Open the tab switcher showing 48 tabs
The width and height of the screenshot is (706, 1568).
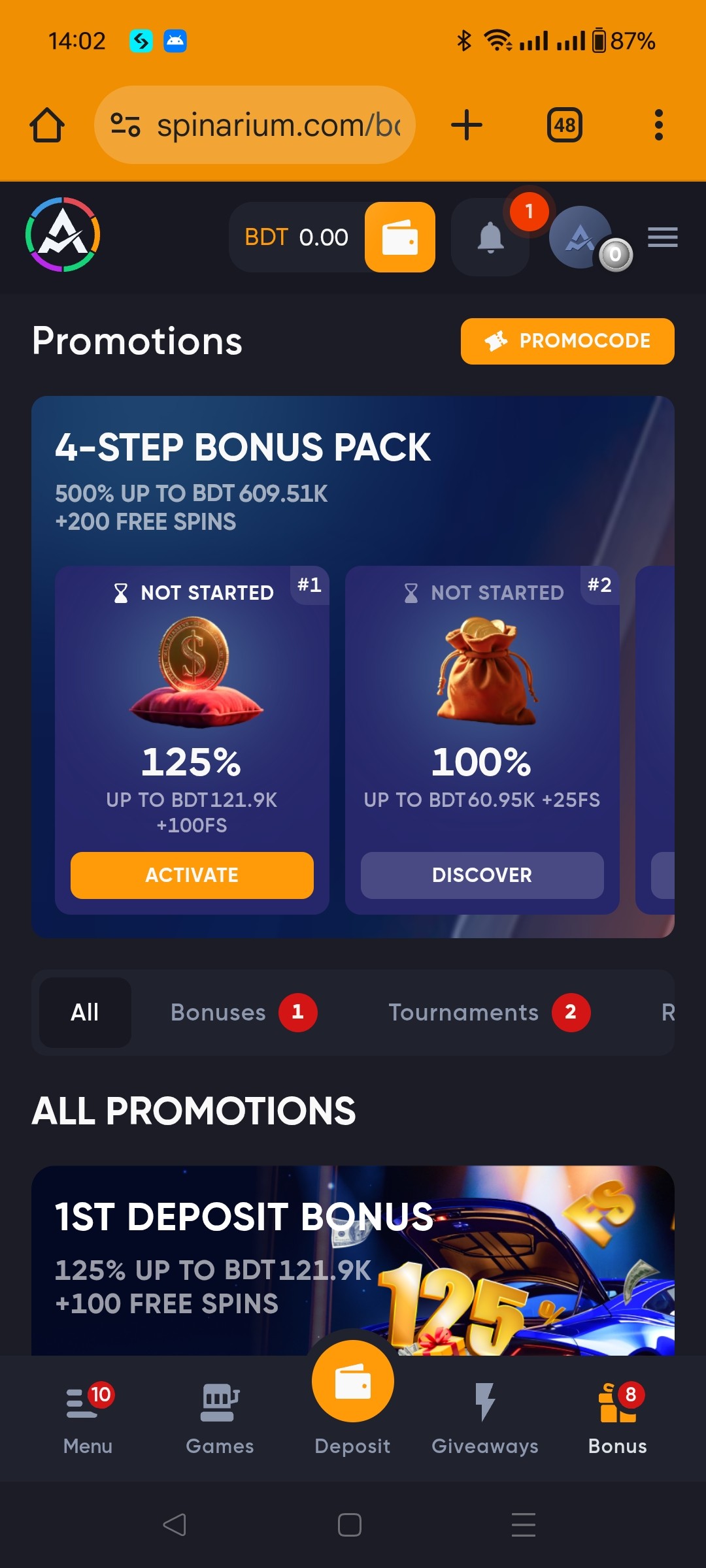pos(565,125)
